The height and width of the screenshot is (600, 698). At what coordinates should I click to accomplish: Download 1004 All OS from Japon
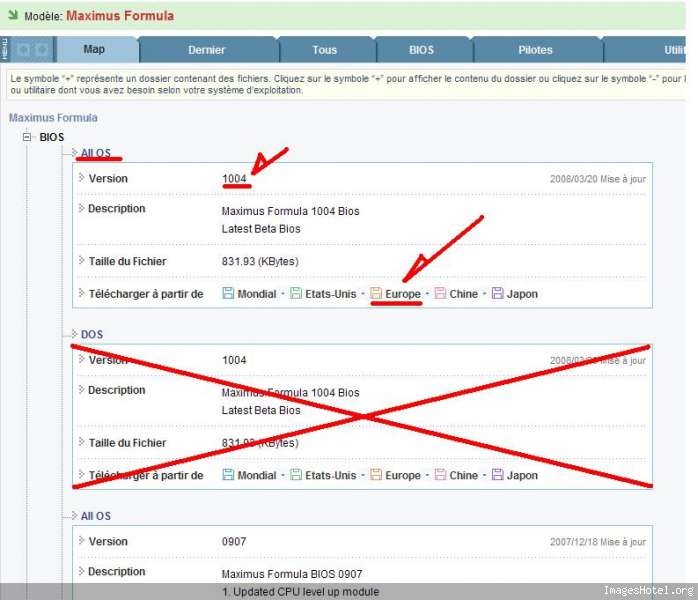click(522, 294)
